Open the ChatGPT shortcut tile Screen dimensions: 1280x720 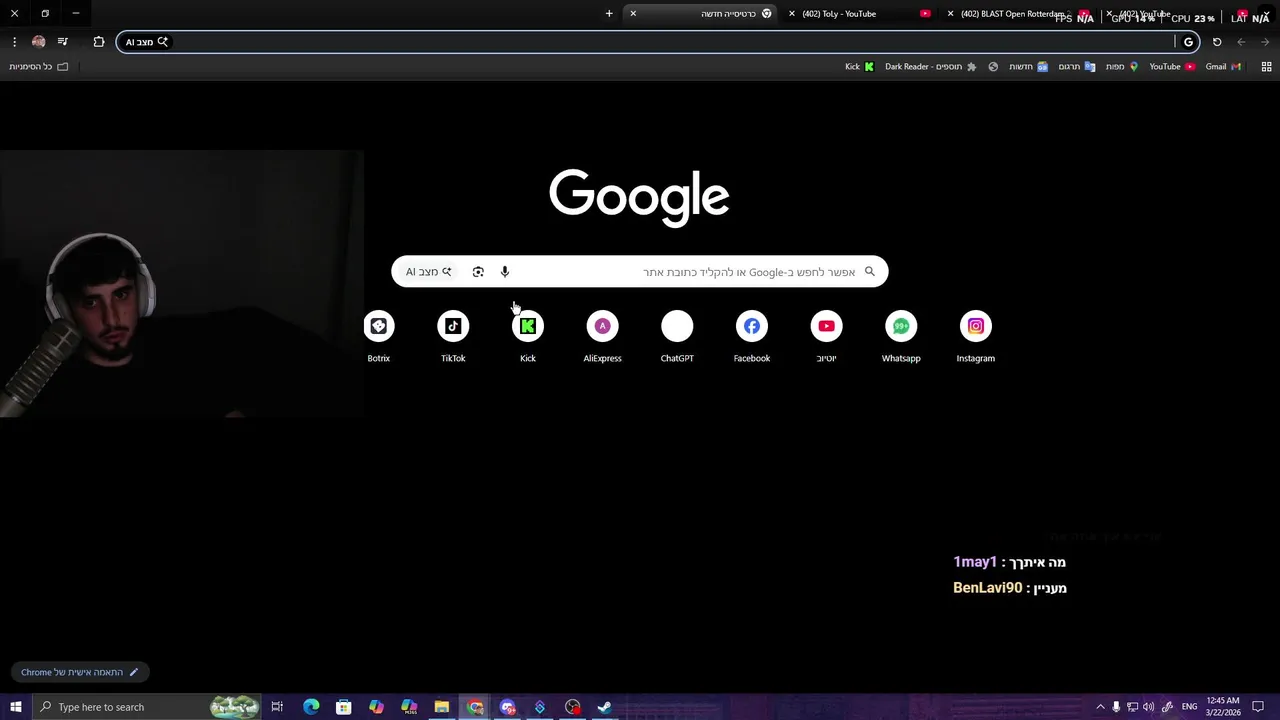(677, 337)
